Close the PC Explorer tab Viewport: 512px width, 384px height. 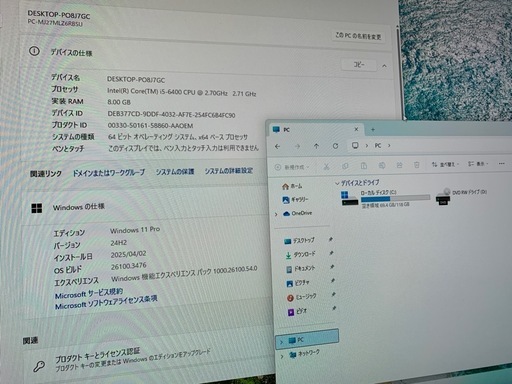click(356, 129)
